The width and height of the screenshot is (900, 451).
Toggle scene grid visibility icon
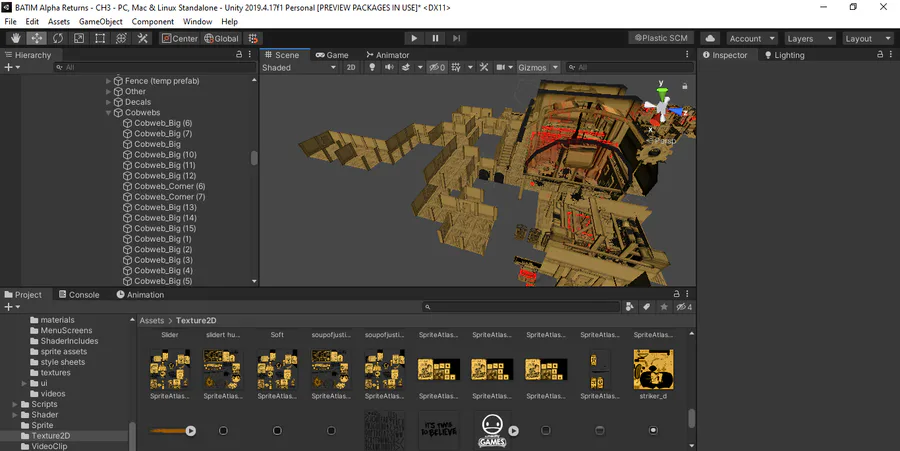[456, 67]
